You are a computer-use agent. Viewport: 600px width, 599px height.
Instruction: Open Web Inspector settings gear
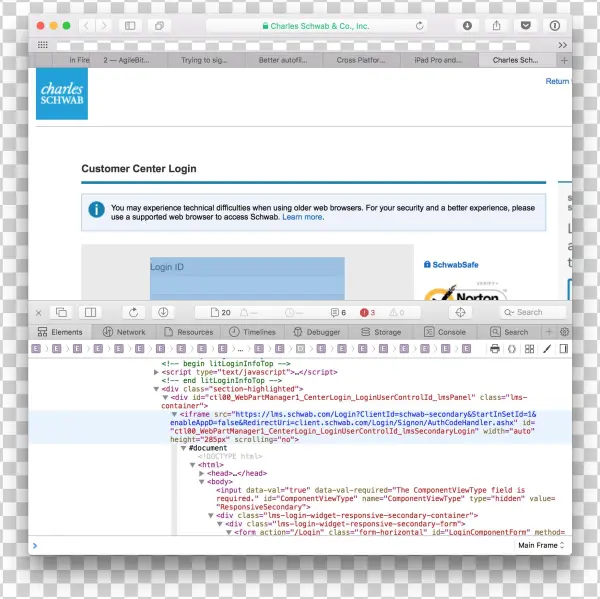click(564, 332)
